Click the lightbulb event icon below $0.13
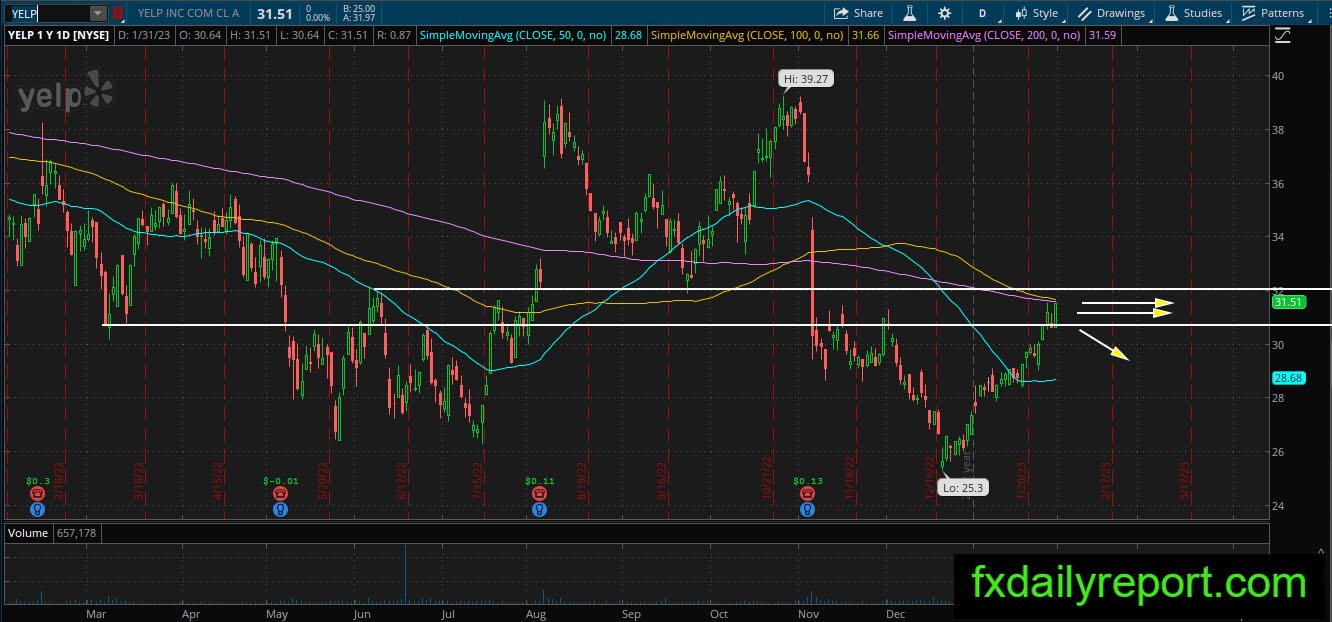The height and width of the screenshot is (622, 1332). click(x=808, y=509)
